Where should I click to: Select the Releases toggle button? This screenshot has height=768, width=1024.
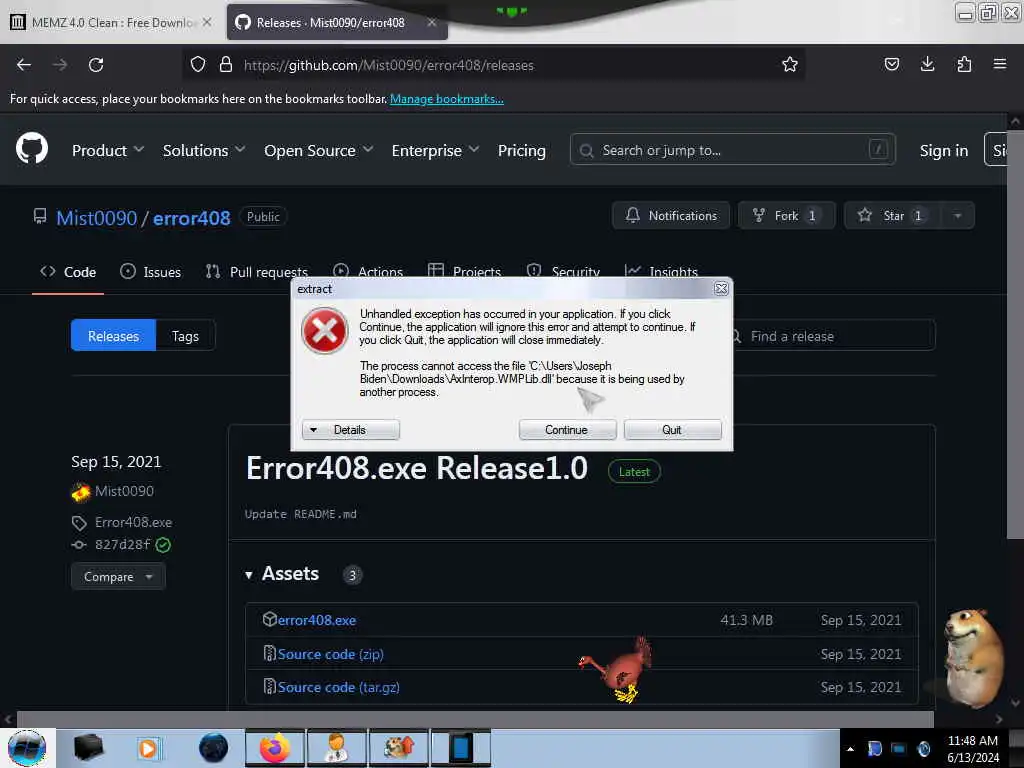[113, 336]
